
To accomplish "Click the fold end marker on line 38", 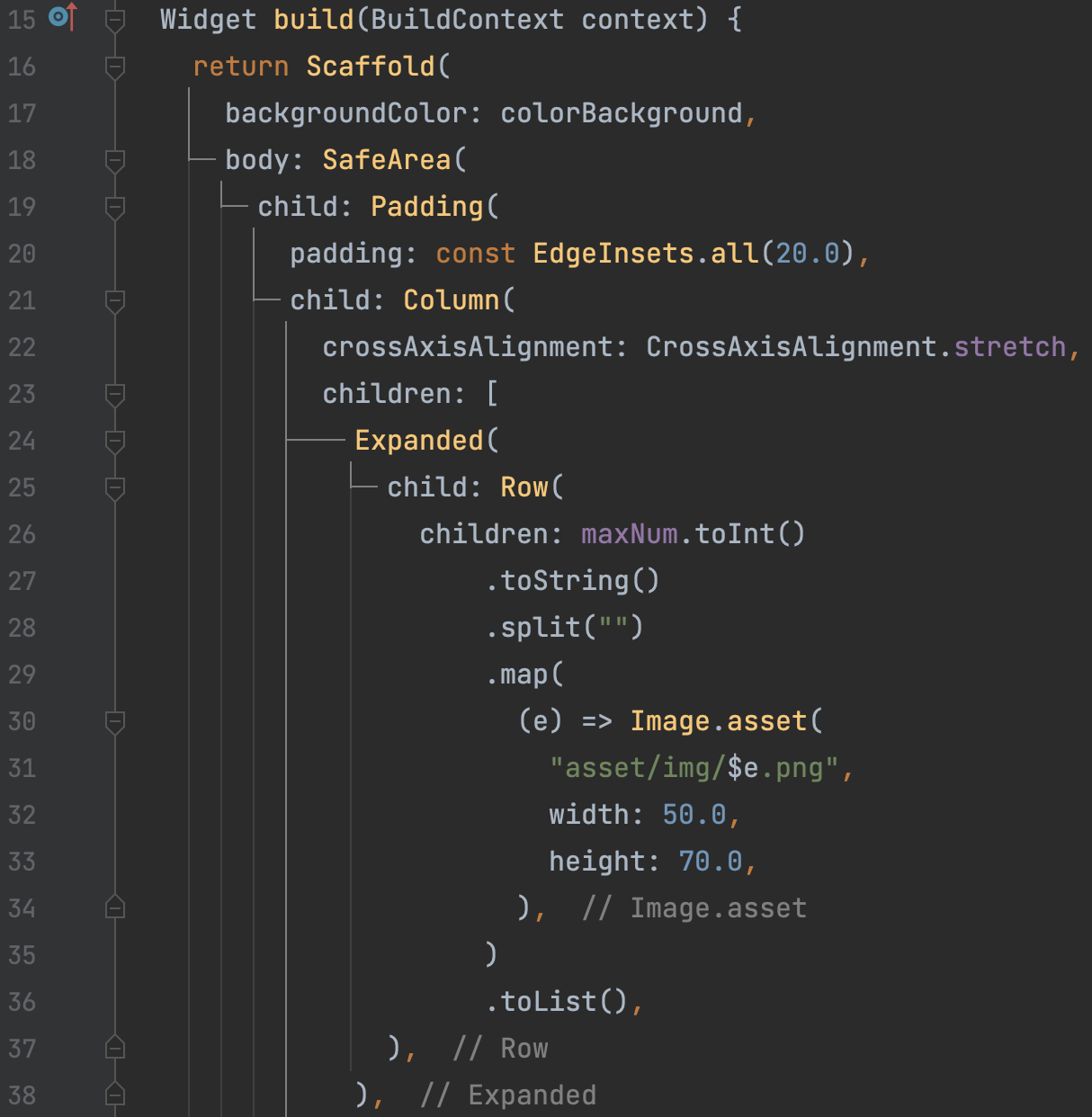I will click(115, 1095).
